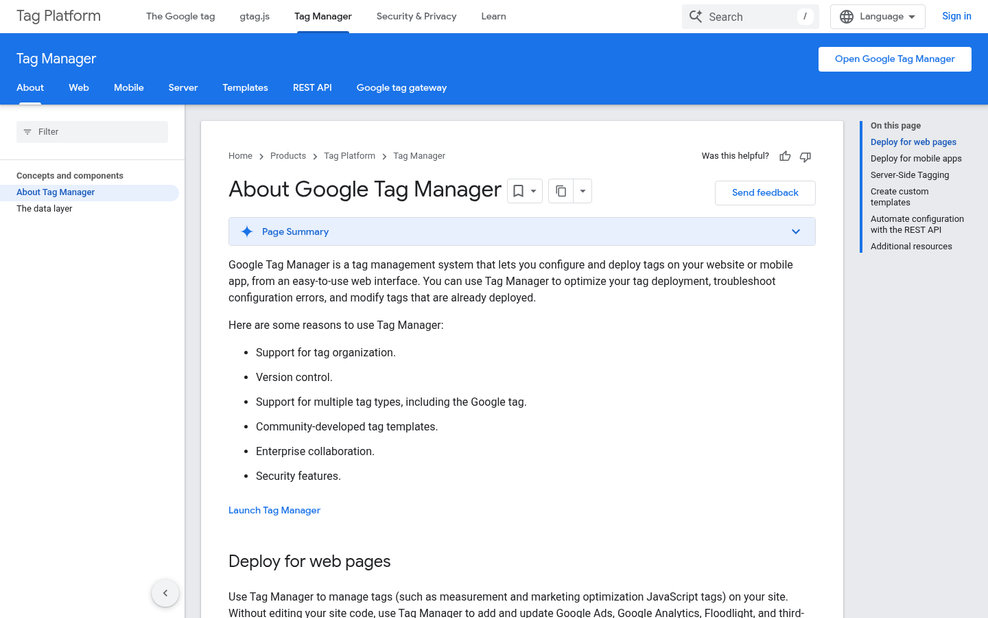Open Security & Privacy menu item
988x618 pixels.
(x=416, y=16)
